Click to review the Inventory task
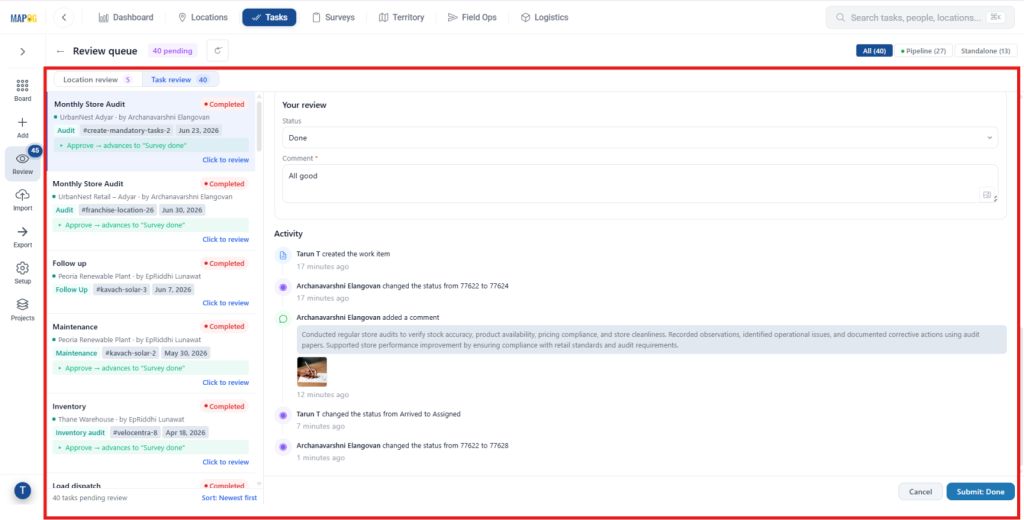This screenshot has width=1024, height=520. pyautogui.click(x=225, y=463)
